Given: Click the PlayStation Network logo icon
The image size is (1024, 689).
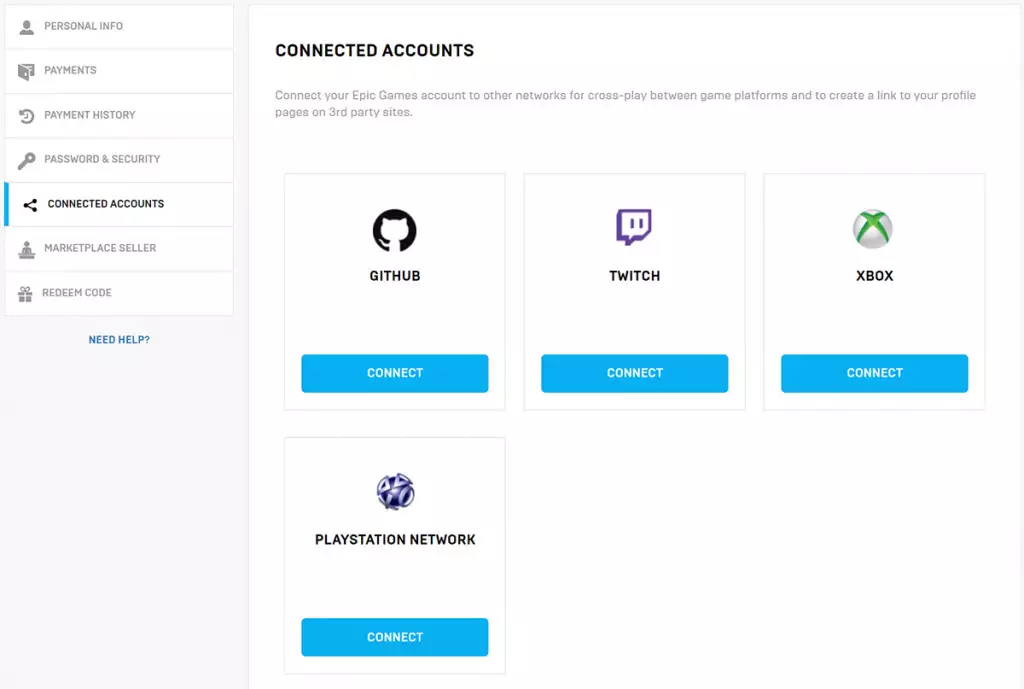Looking at the screenshot, I should [x=394, y=492].
